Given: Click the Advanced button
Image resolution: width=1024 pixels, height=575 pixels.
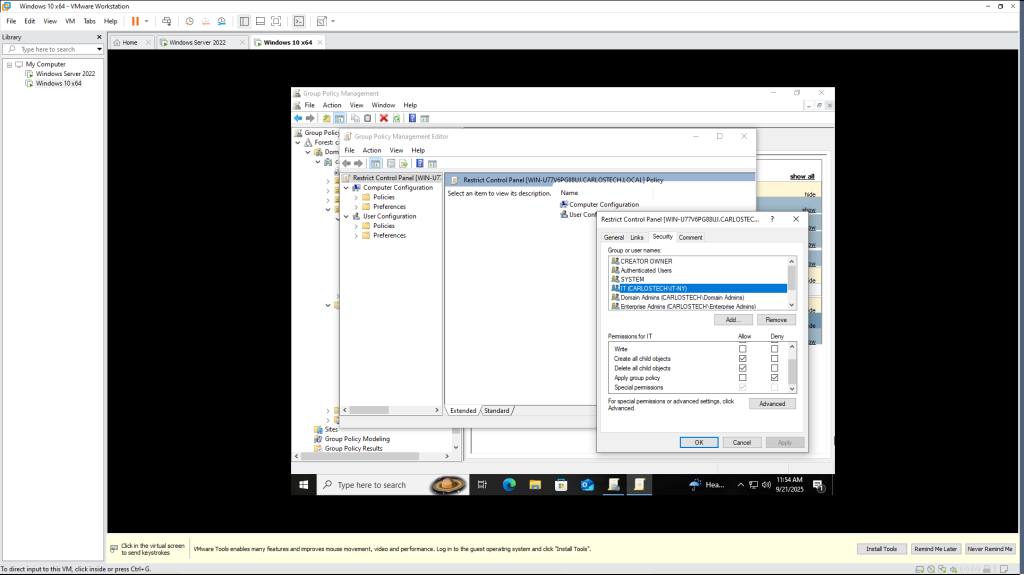Looking at the screenshot, I should pos(772,404).
